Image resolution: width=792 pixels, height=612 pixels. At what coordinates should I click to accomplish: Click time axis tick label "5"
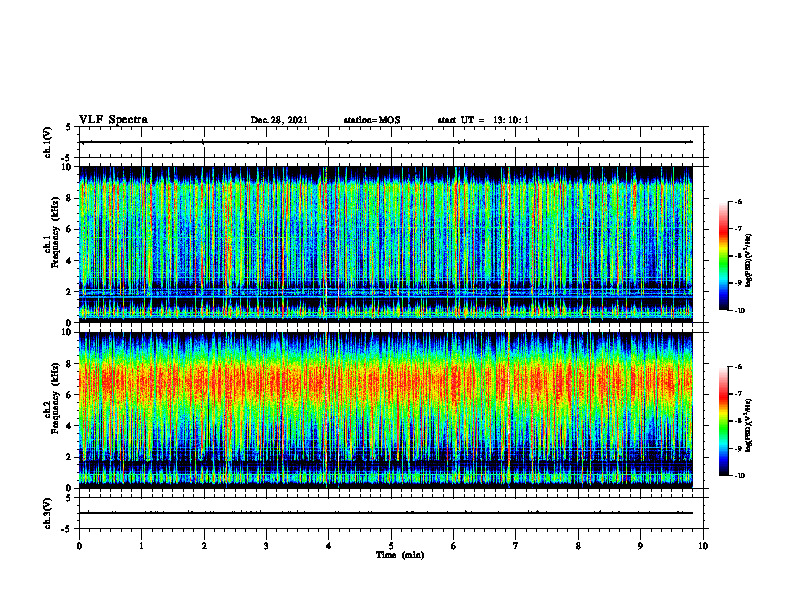(x=391, y=546)
